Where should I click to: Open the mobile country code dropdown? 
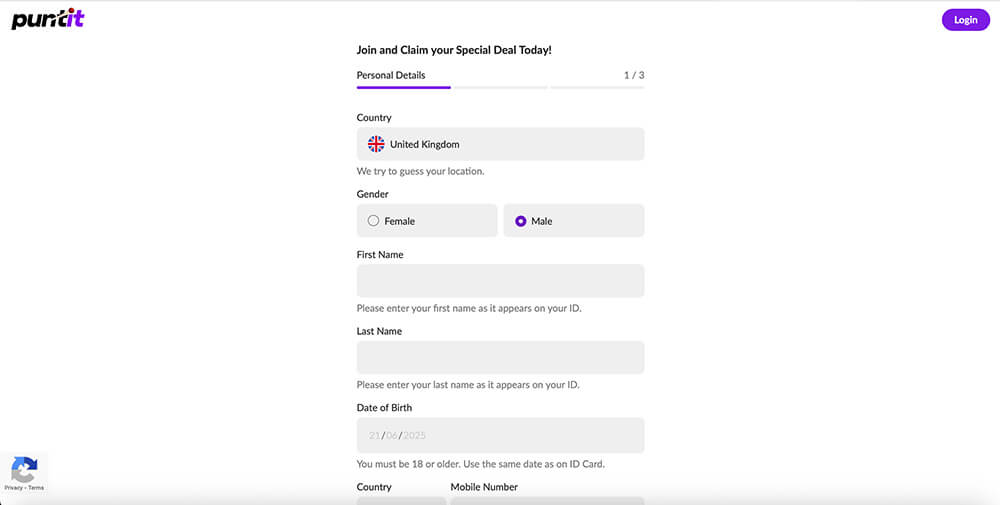[401, 501]
